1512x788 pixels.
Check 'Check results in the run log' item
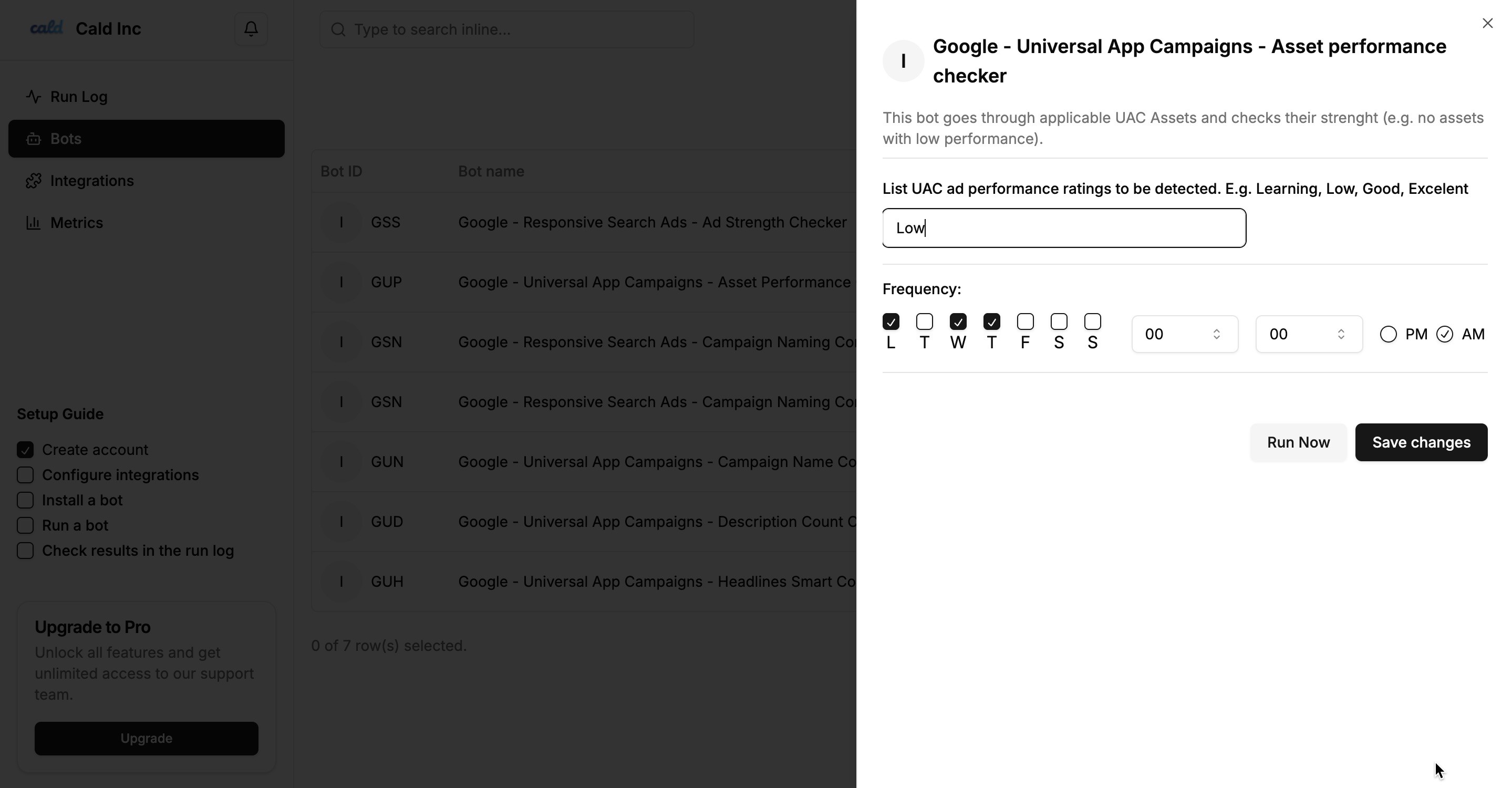25,551
